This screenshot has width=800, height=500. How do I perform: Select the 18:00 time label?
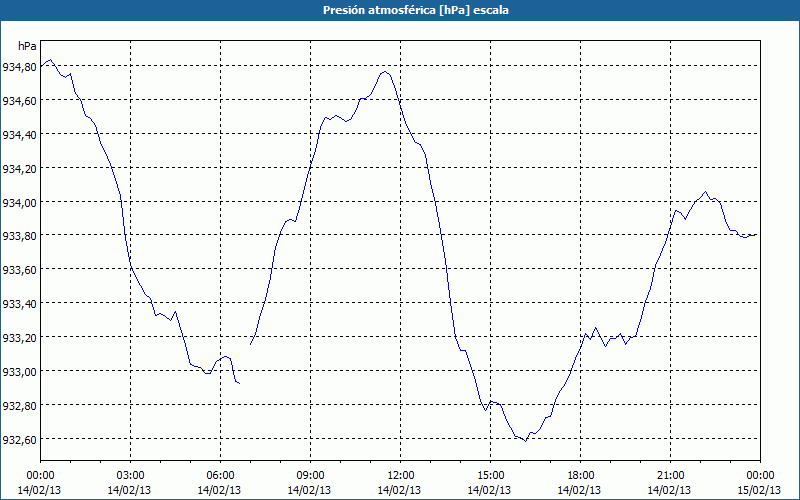coord(580,476)
